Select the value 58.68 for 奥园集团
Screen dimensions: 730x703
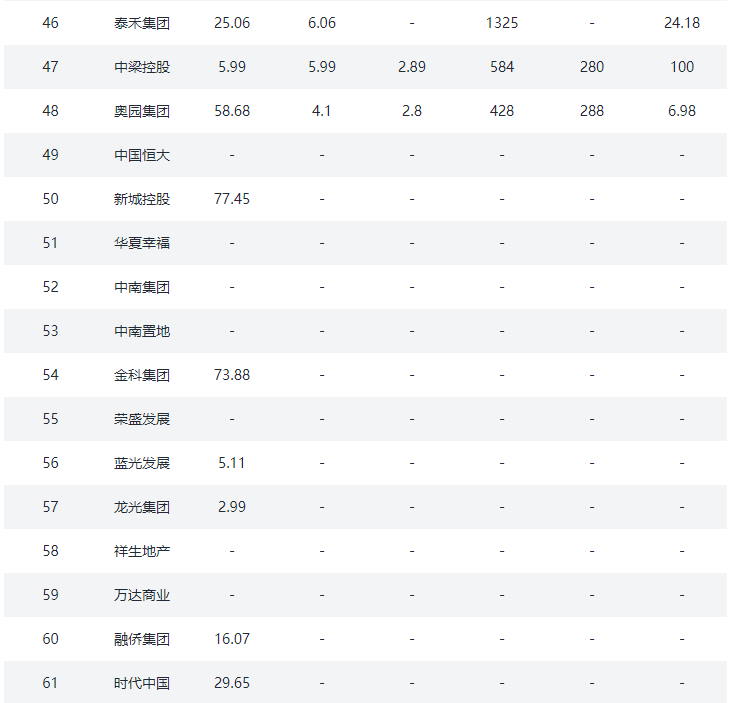point(232,111)
